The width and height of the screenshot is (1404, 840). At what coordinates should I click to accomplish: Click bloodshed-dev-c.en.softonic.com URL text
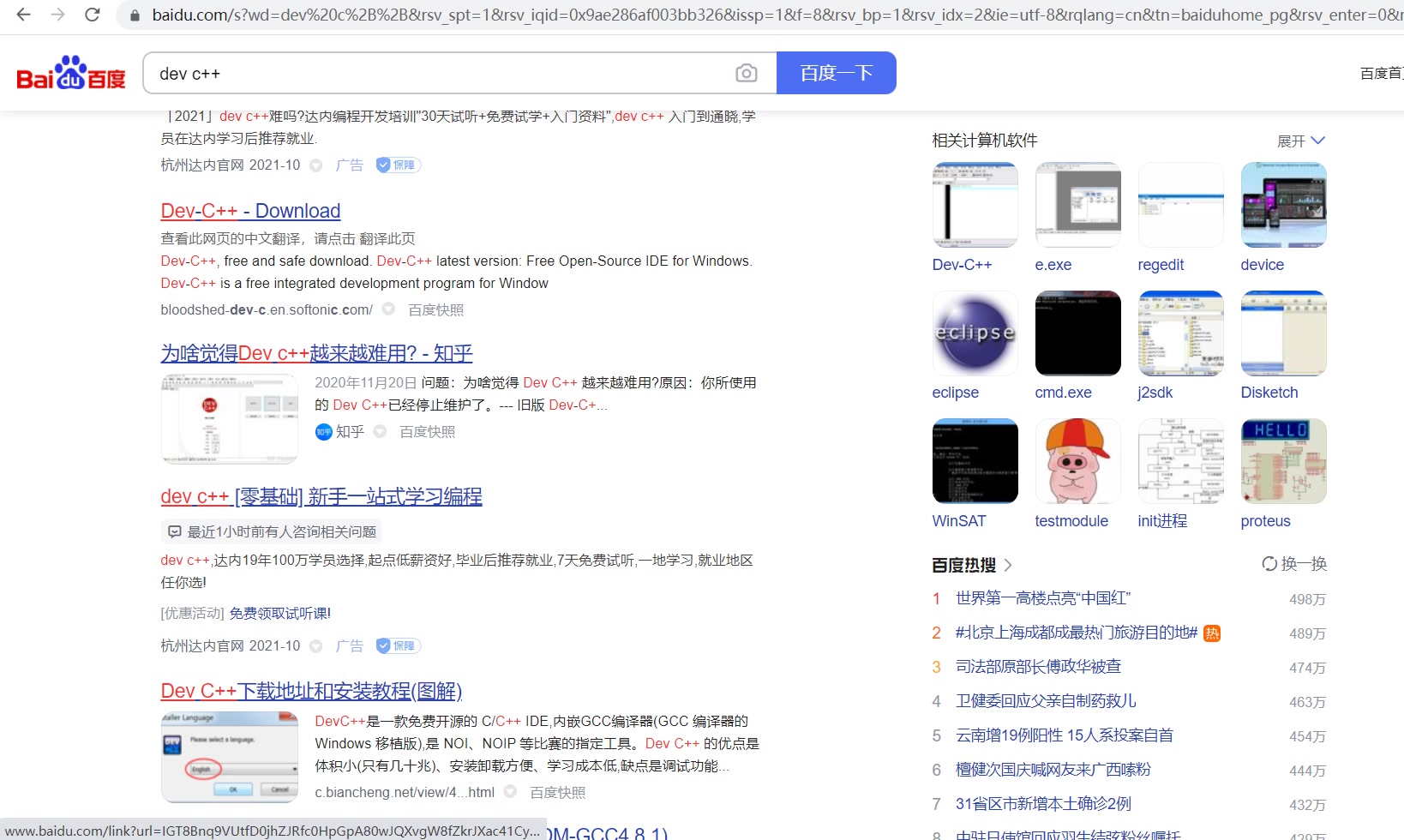point(267,310)
